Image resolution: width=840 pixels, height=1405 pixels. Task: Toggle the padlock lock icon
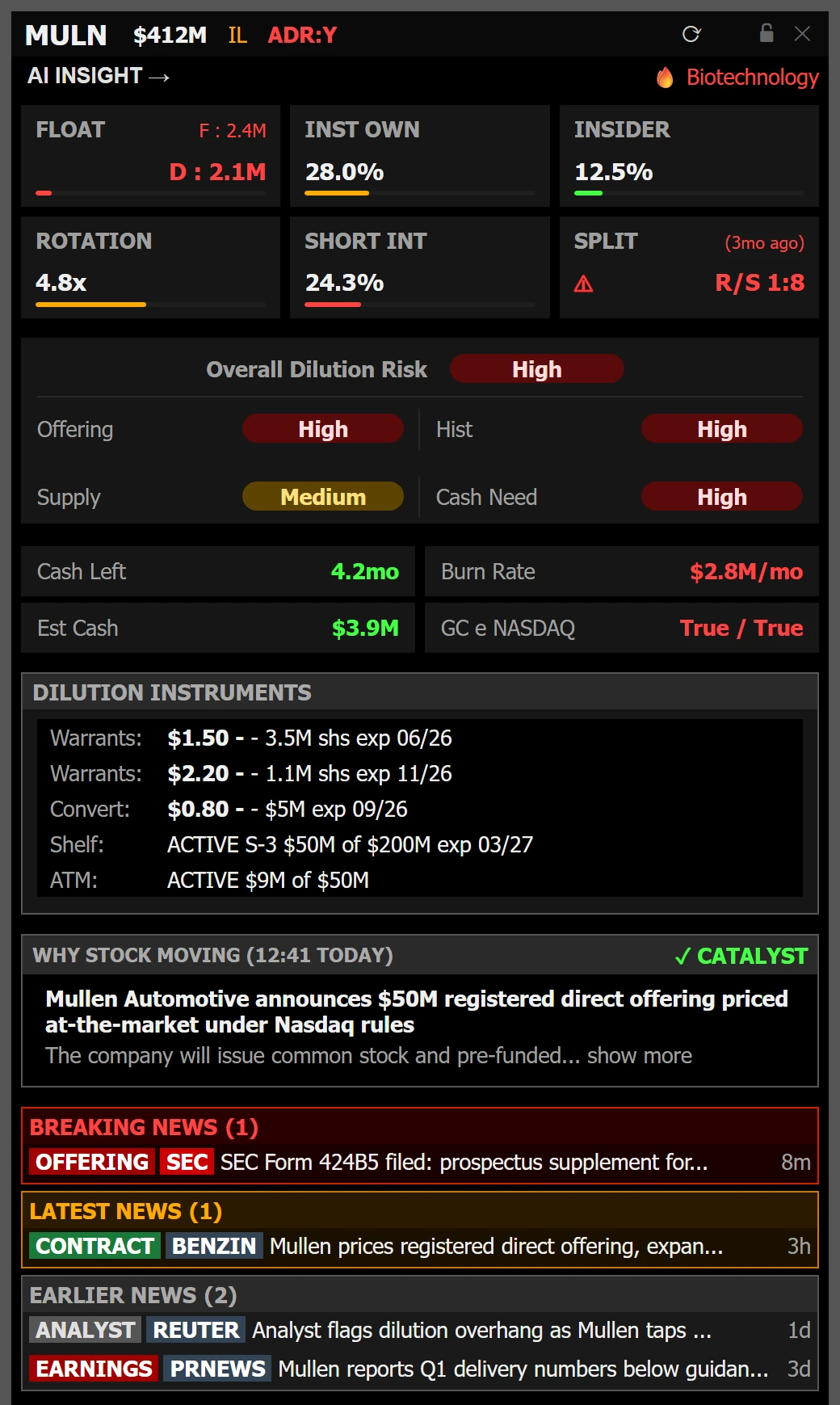[x=766, y=33]
